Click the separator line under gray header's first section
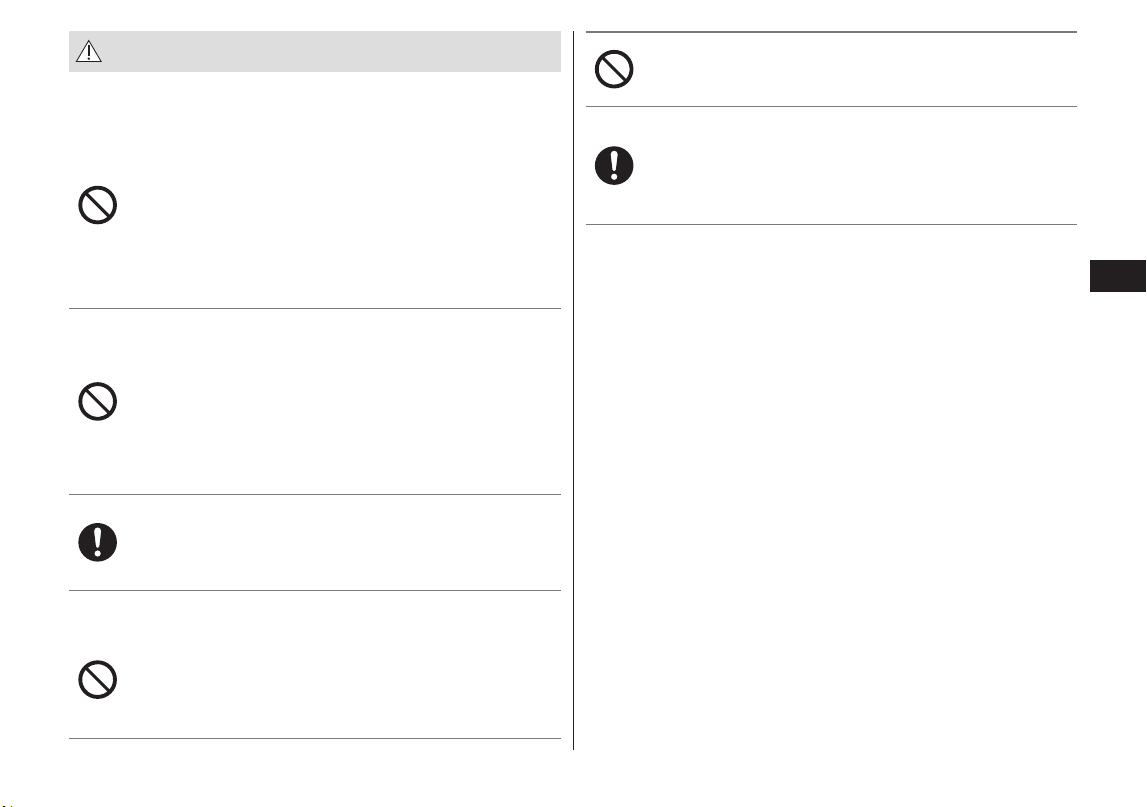The image size is (1147, 807). click(x=315, y=309)
